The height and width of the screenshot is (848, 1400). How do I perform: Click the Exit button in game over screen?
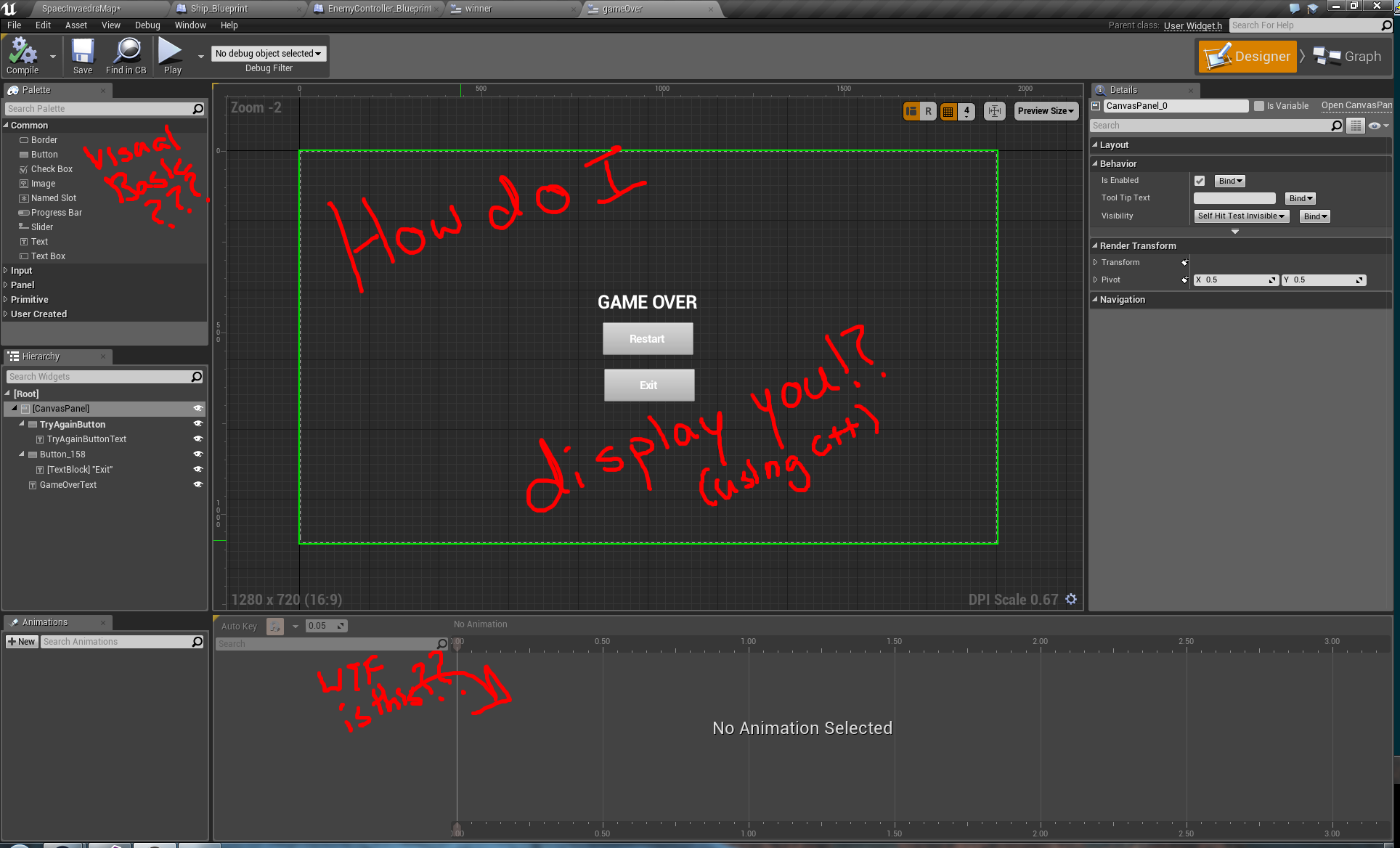(x=648, y=385)
